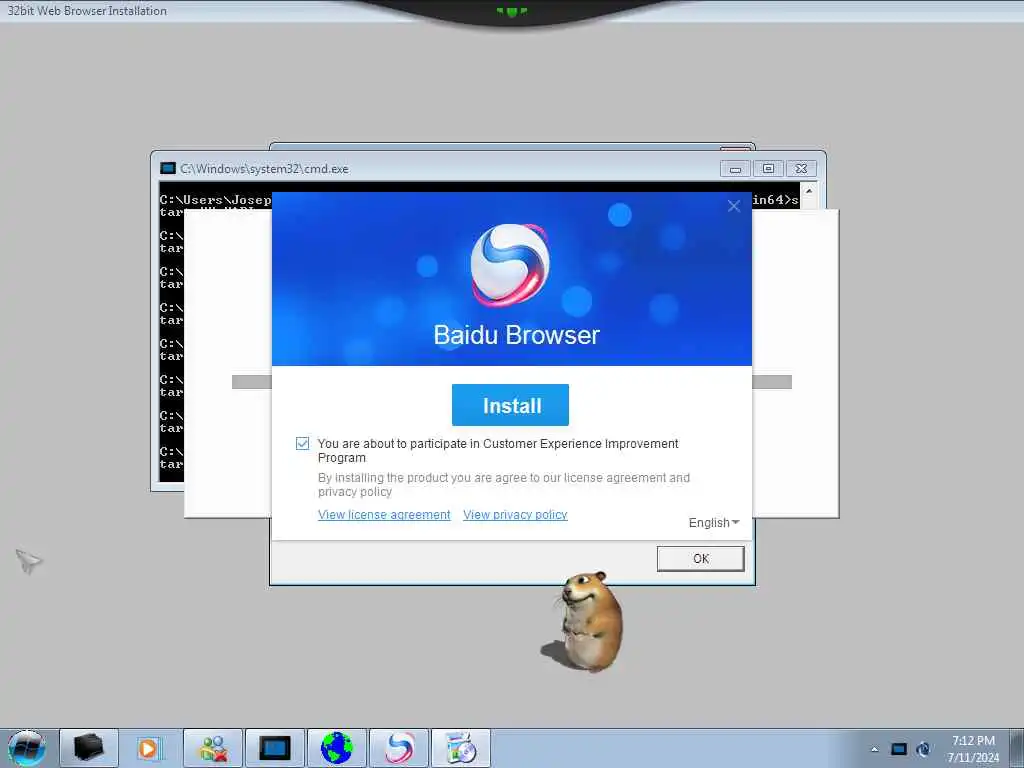The width and height of the screenshot is (1024, 768).
Task: Open the View privacy policy link
Action: (515, 515)
